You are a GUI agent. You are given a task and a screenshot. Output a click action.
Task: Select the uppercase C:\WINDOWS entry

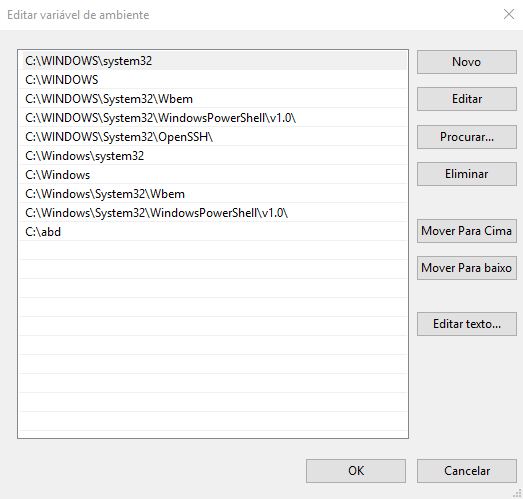213,80
